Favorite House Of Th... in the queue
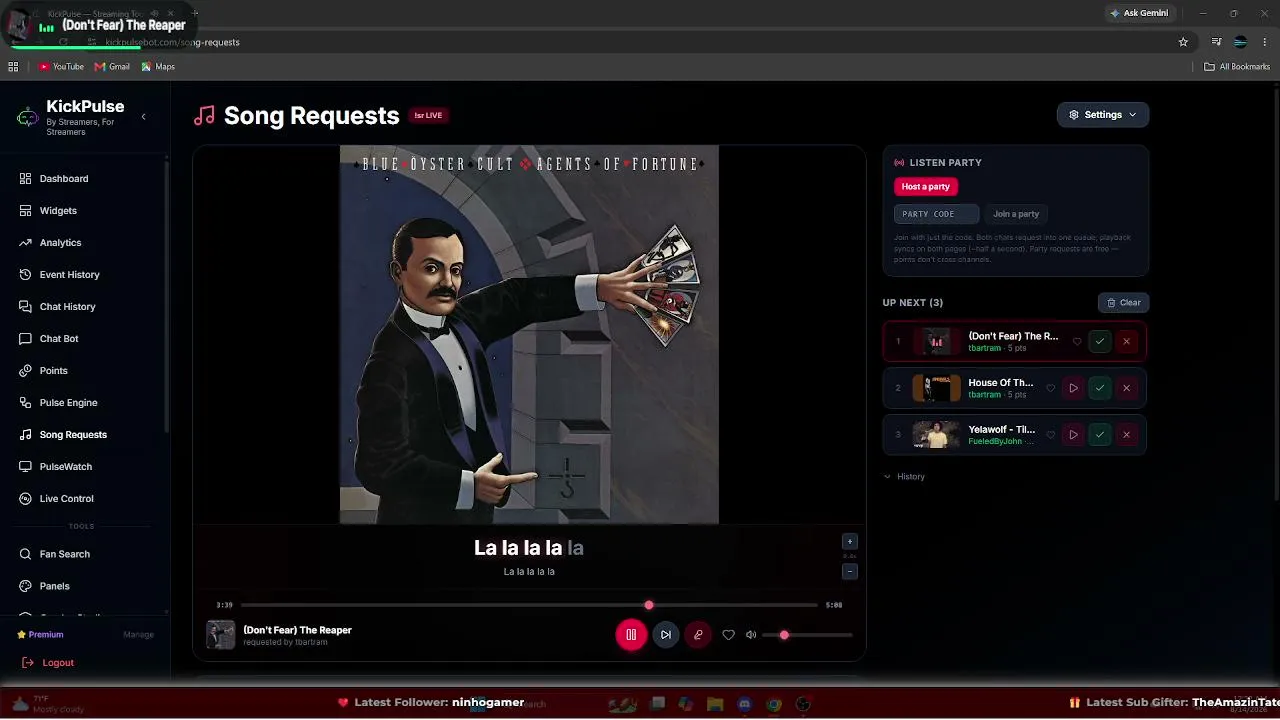Screen dimensions: 1280x720 click(1050, 388)
